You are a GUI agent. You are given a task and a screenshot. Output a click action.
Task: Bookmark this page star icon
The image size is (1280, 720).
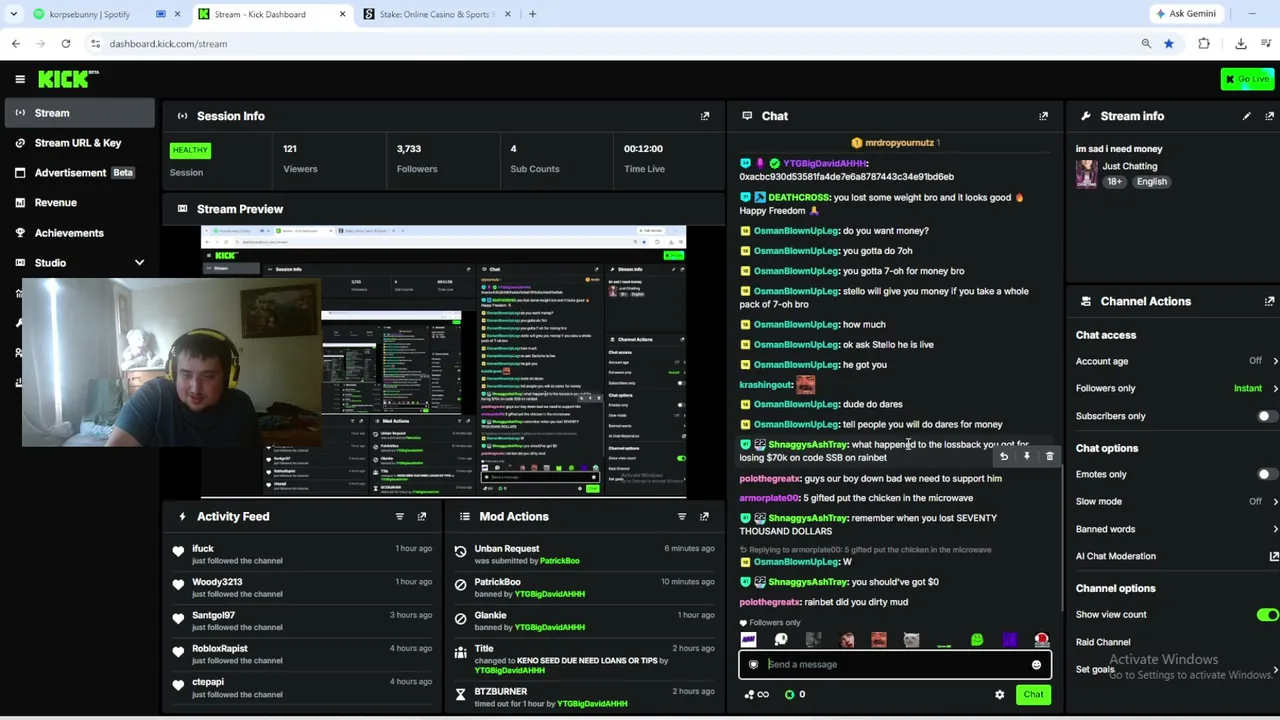pyautogui.click(x=1168, y=44)
